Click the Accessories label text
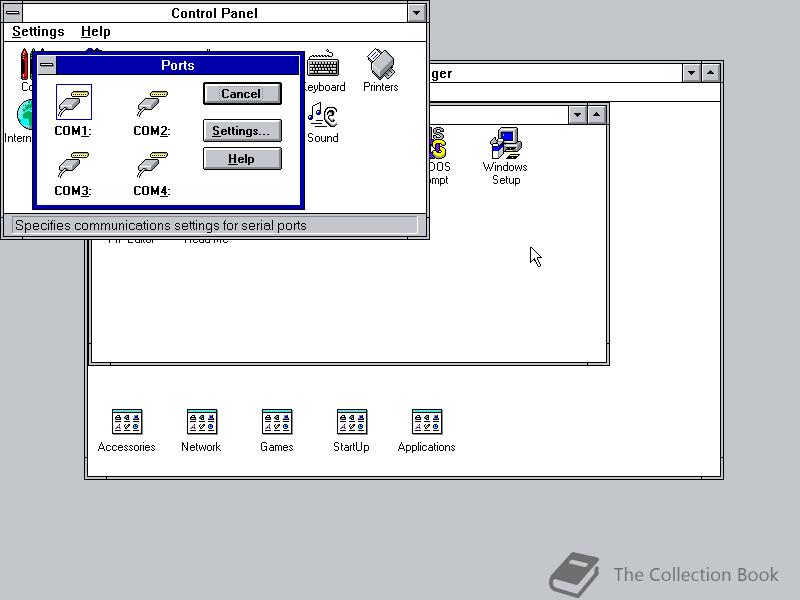Screen dimensions: 800x600 pos(127,447)
